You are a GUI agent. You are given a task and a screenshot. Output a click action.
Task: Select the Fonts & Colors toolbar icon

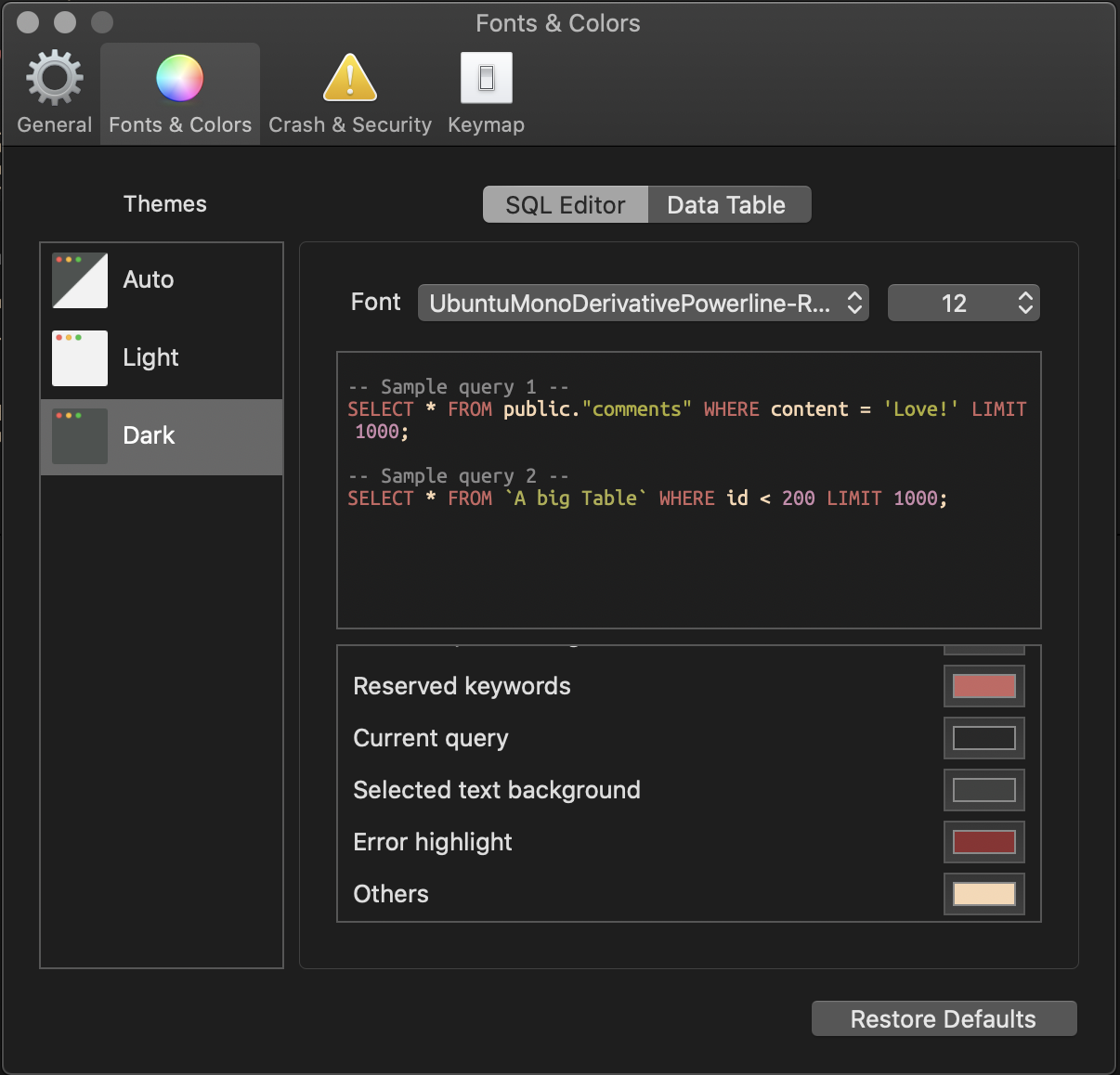click(179, 90)
